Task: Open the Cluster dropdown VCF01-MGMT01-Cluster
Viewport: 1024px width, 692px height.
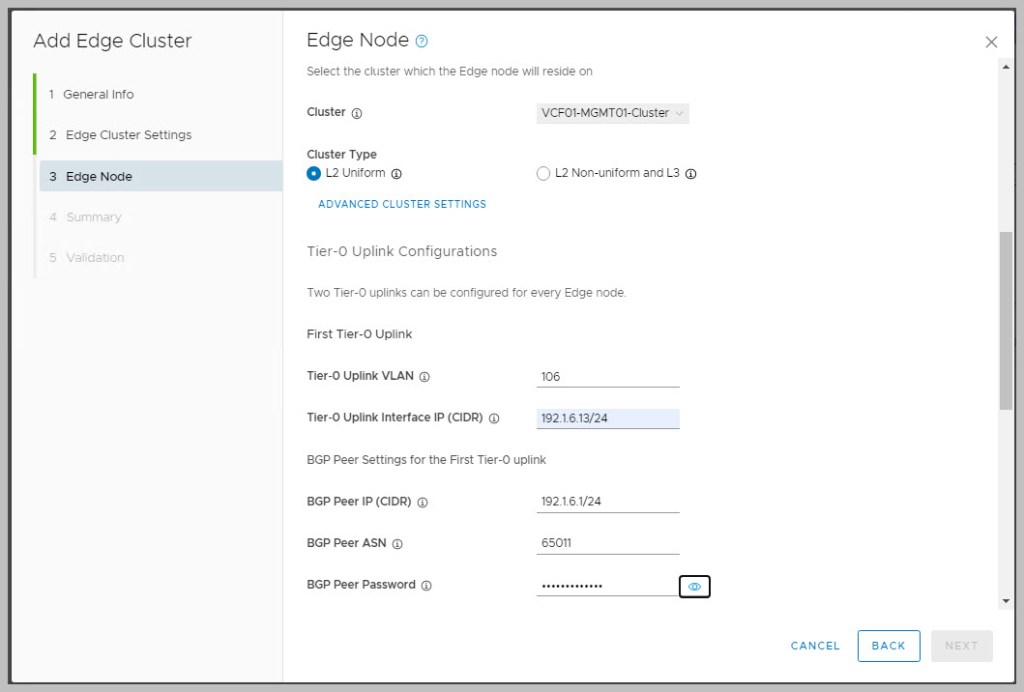Action: (612, 113)
